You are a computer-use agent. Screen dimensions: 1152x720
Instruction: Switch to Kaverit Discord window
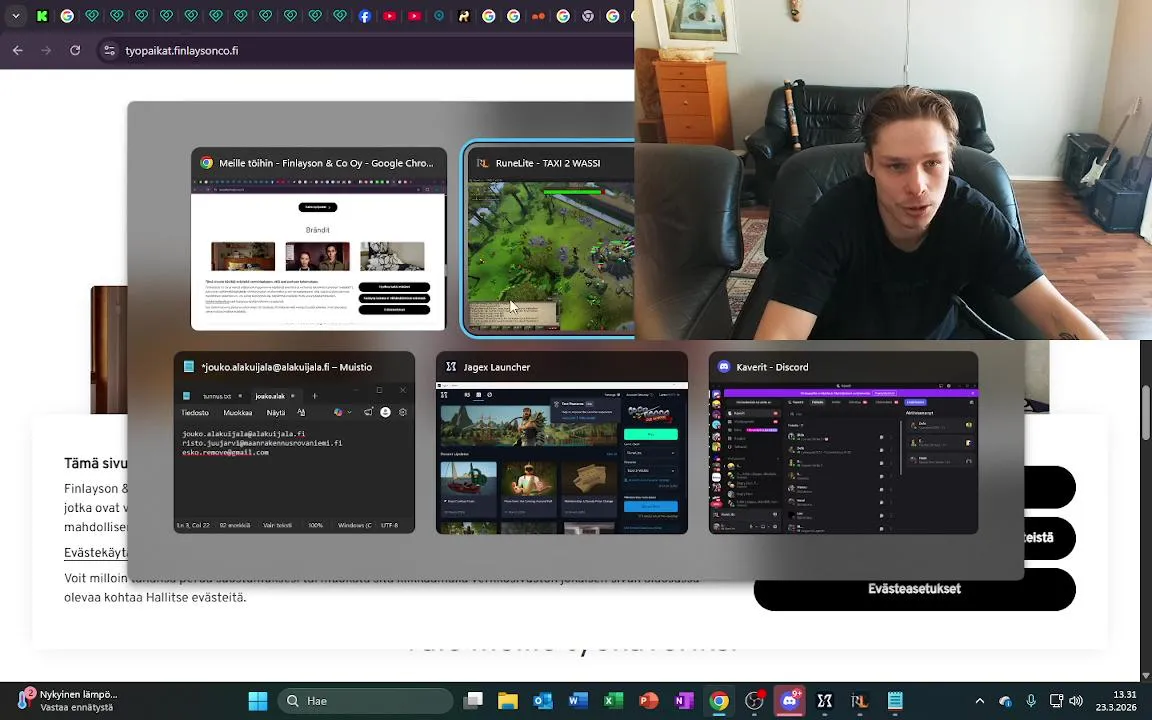(843, 442)
